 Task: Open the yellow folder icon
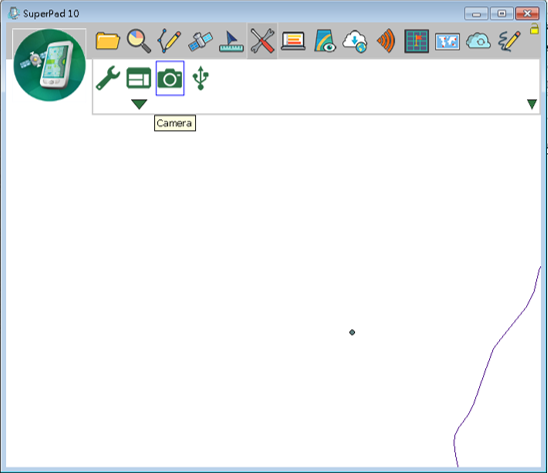[108, 41]
